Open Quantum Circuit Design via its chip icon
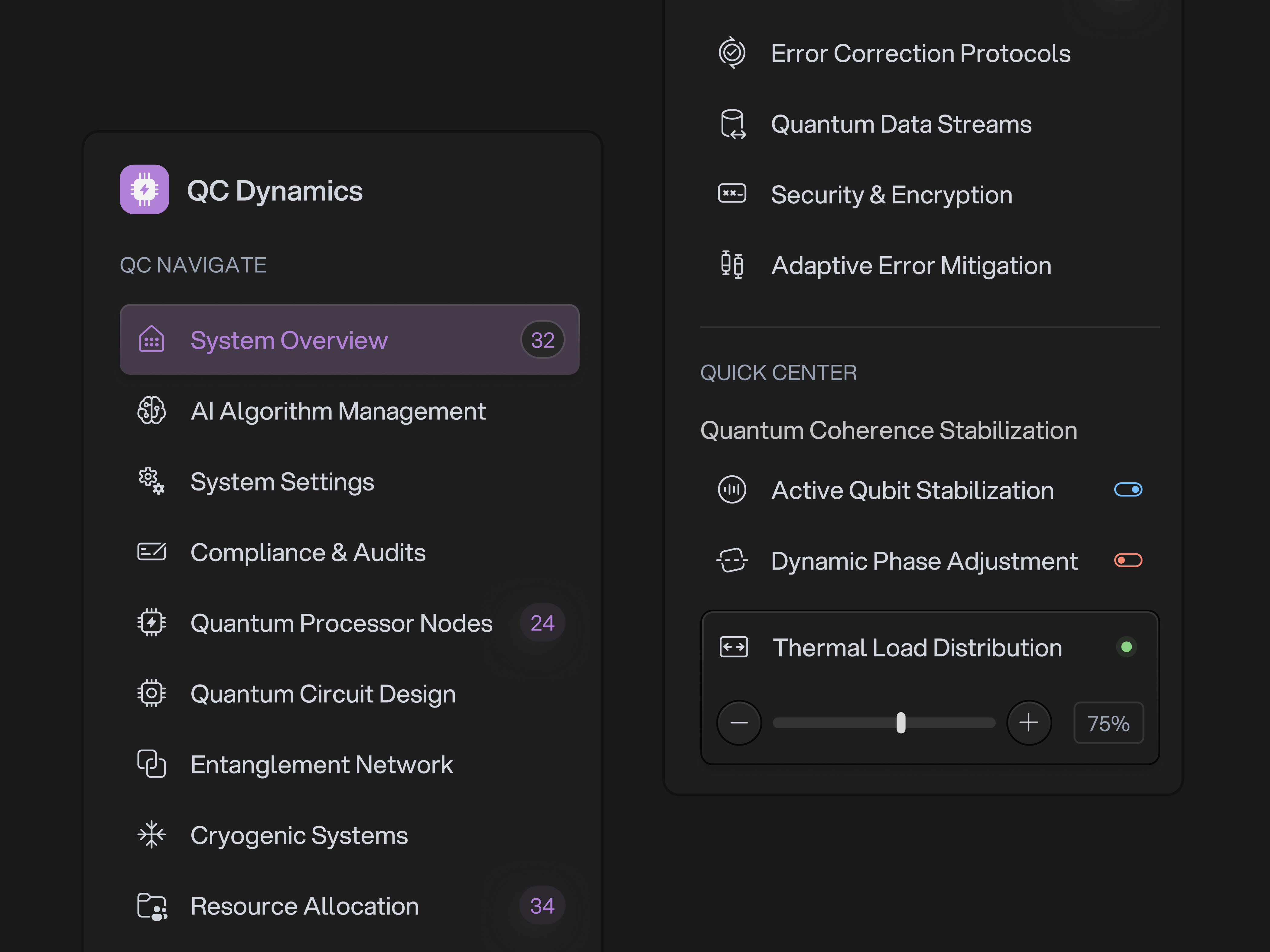The width and height of the screenshot is (1270, 952). coord(150,693)
